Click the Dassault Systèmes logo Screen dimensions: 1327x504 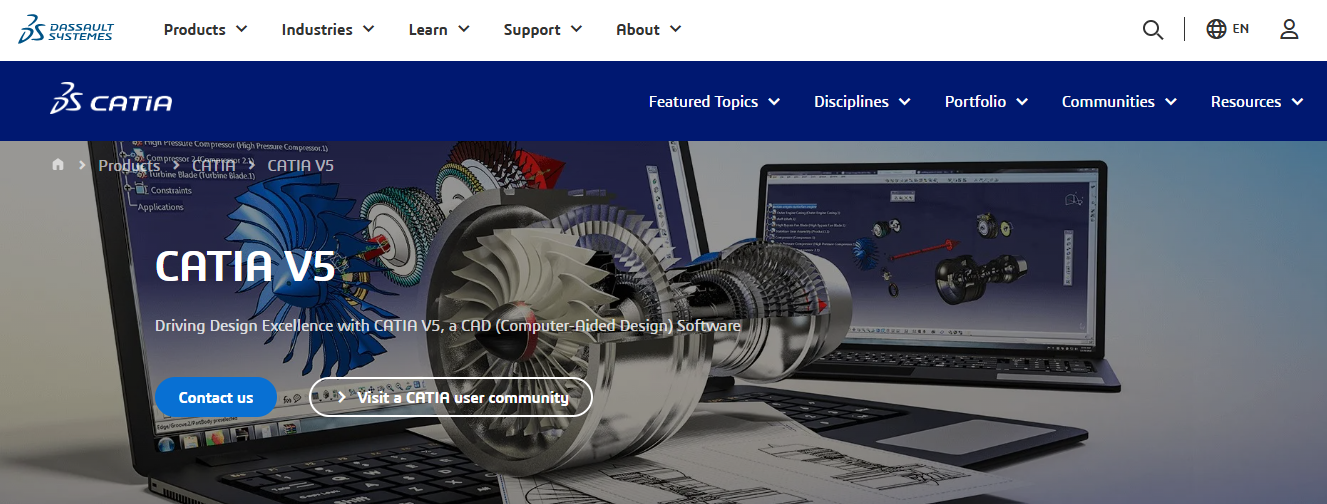[66, 29]
